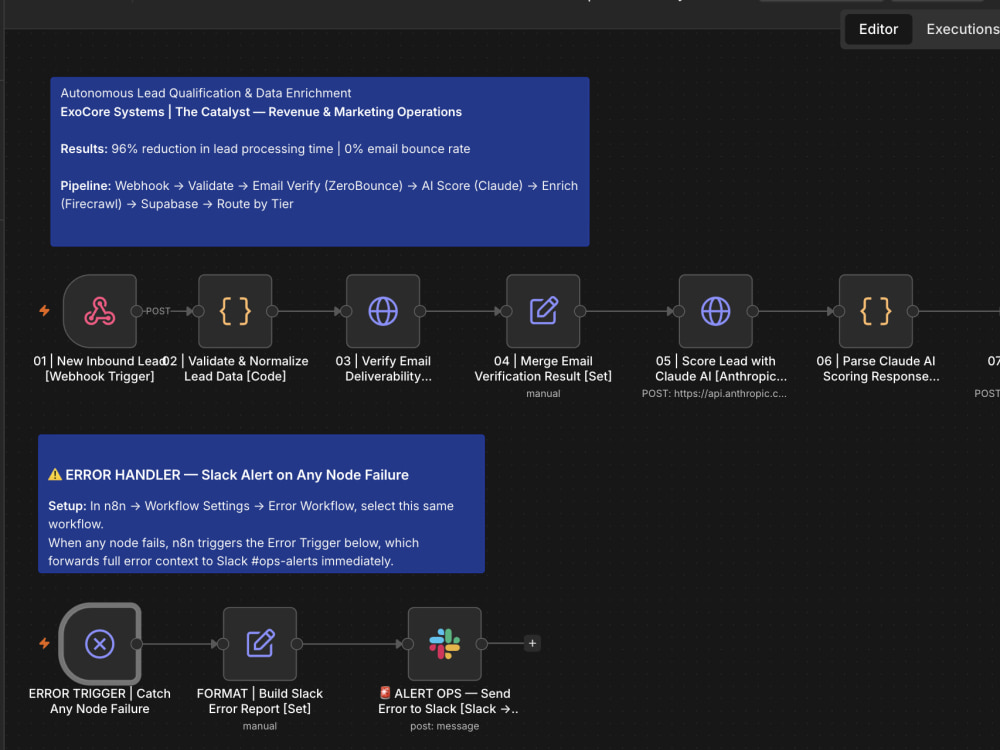The image size is (1000, 750).
Task: Click the 'post: message' subtitle under Slack node
Action: pyautogui.click(x=445, y=726)
